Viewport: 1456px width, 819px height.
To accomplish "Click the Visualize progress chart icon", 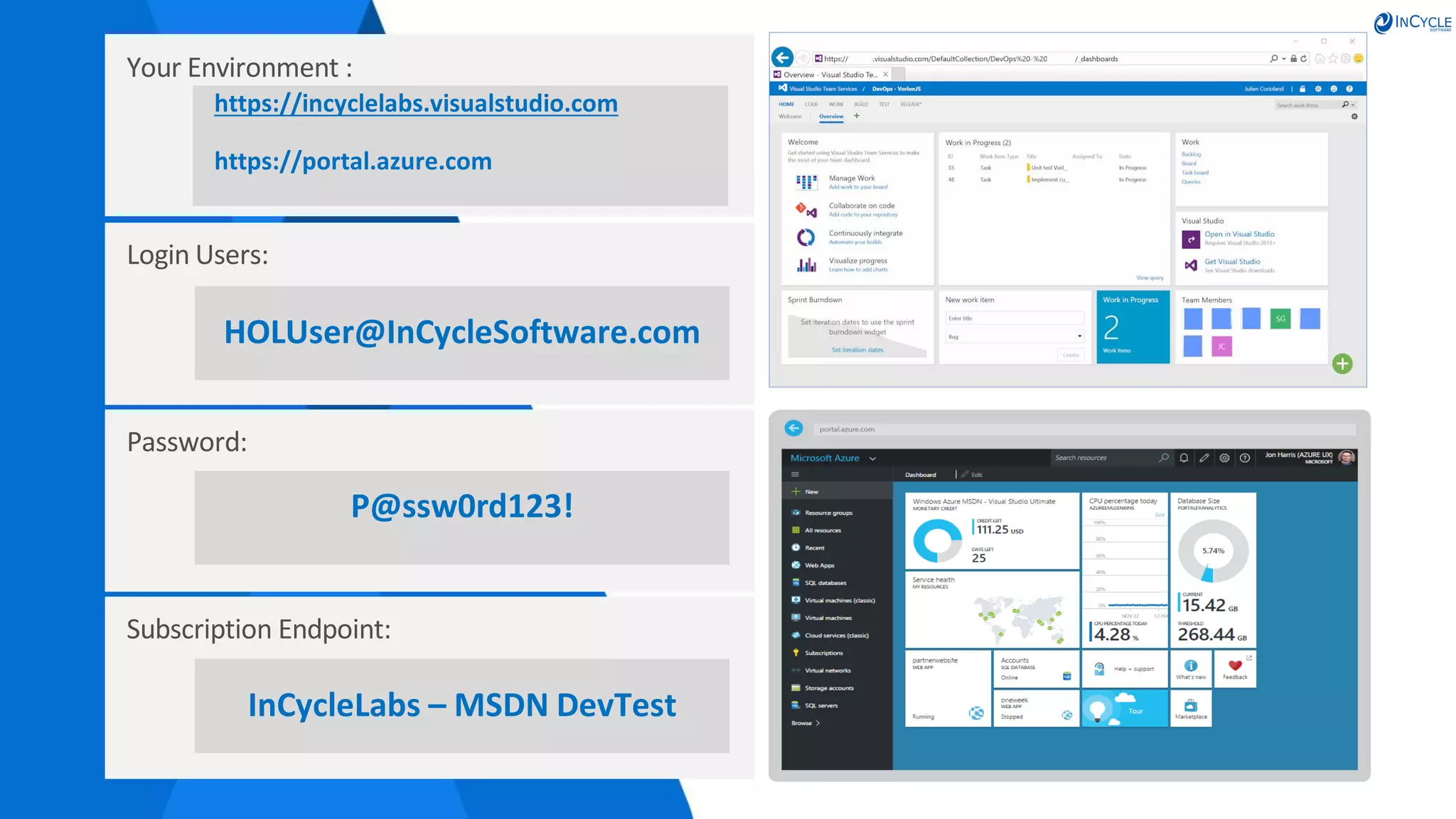I will [x=806, y=264].
